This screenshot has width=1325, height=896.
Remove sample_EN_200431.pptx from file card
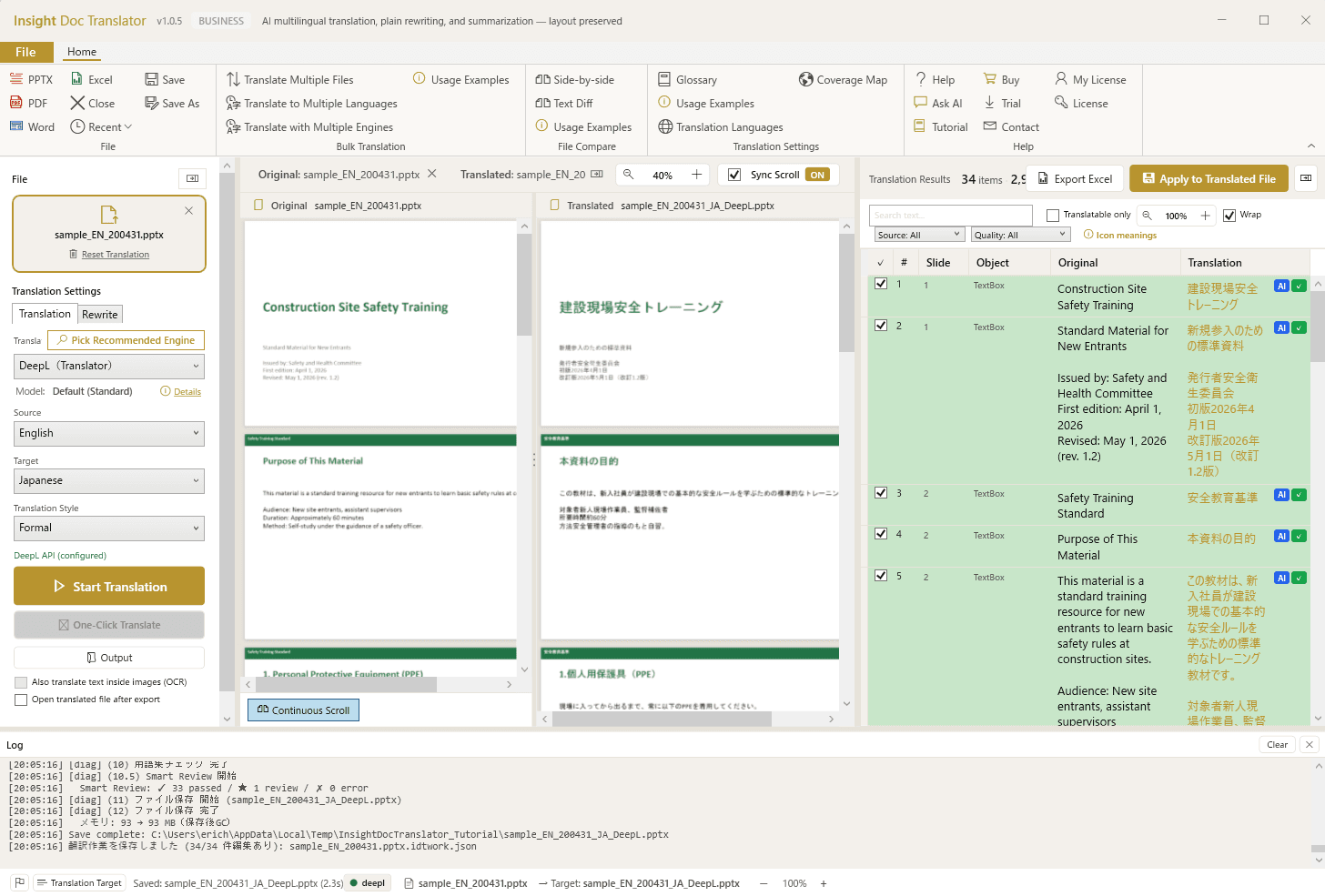coord(188,210)
